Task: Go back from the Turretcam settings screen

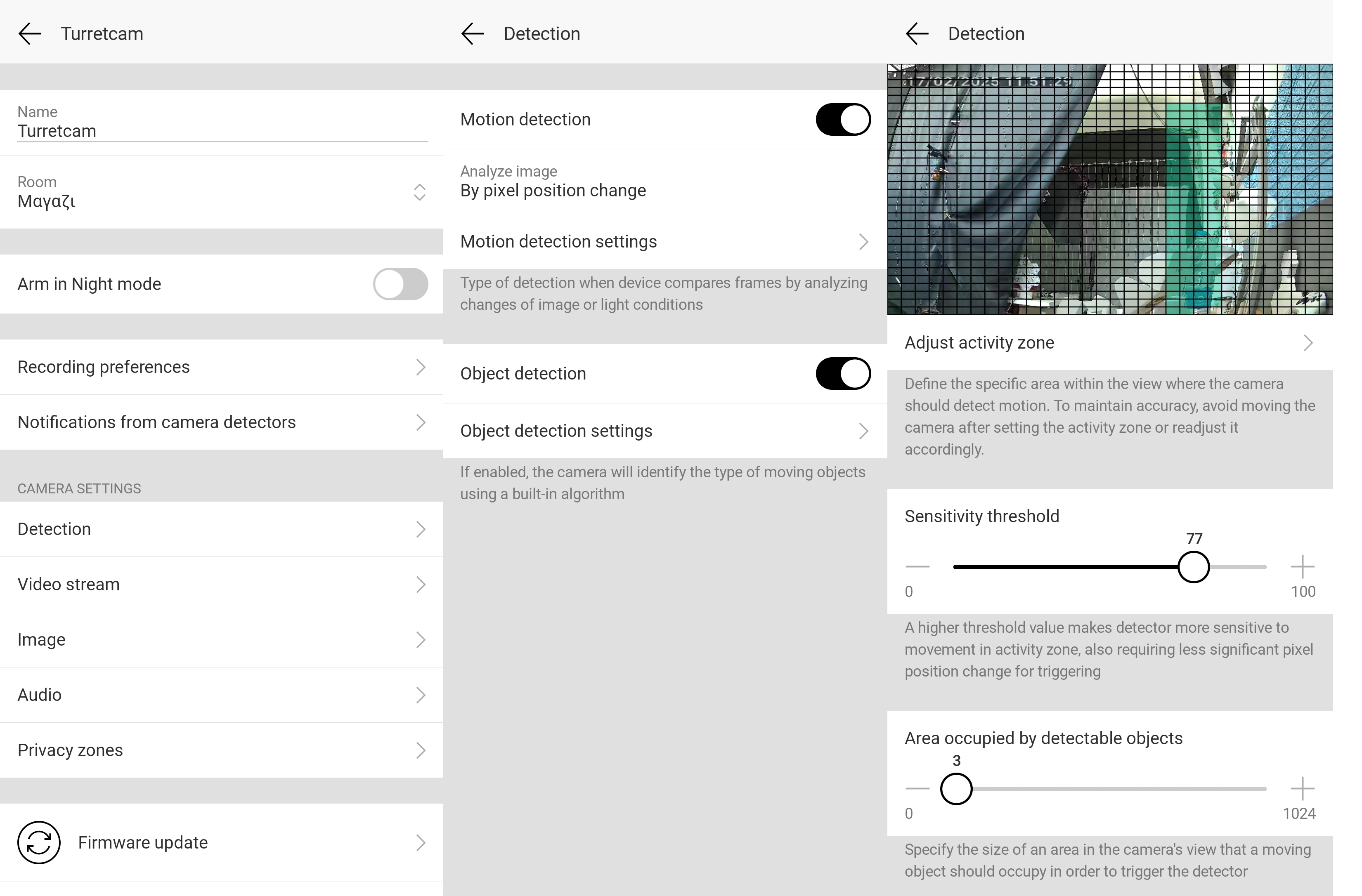Action: tap(30, 34)
